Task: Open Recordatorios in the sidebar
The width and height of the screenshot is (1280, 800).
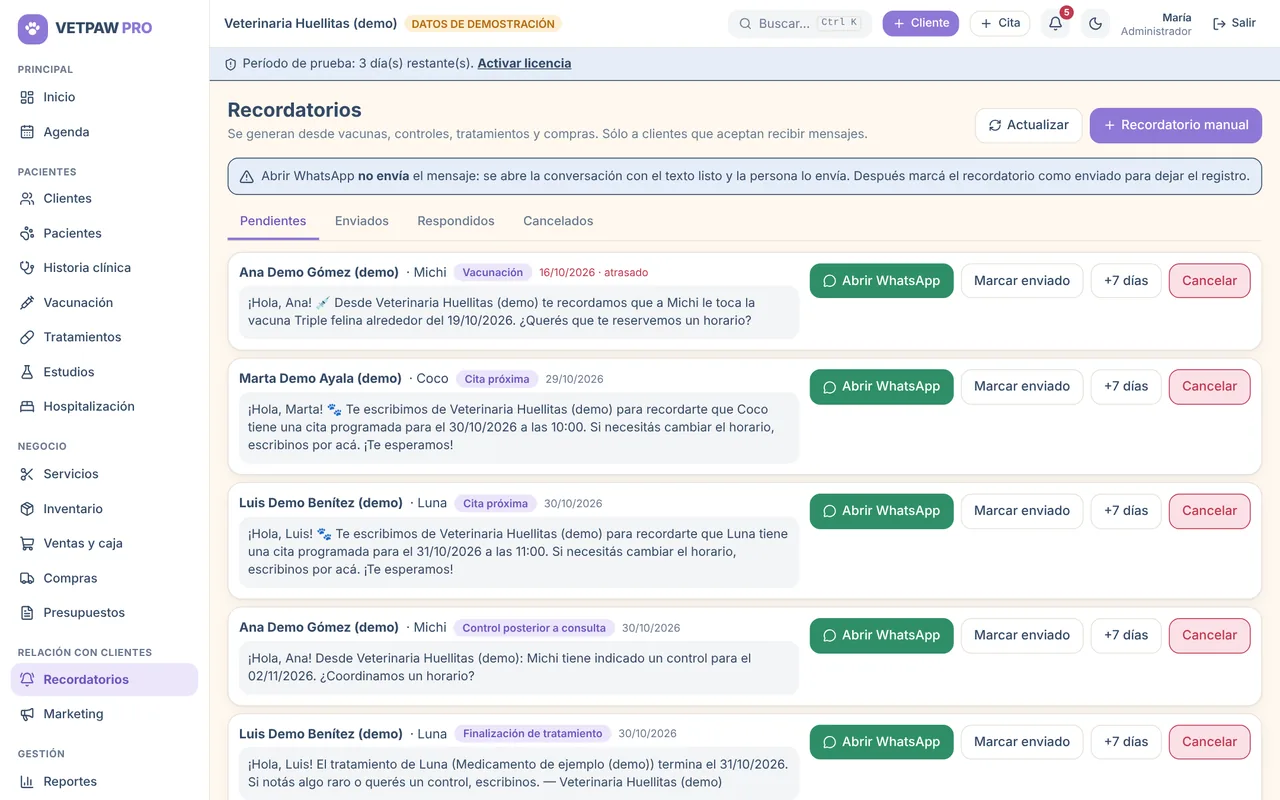Action: 104,680
